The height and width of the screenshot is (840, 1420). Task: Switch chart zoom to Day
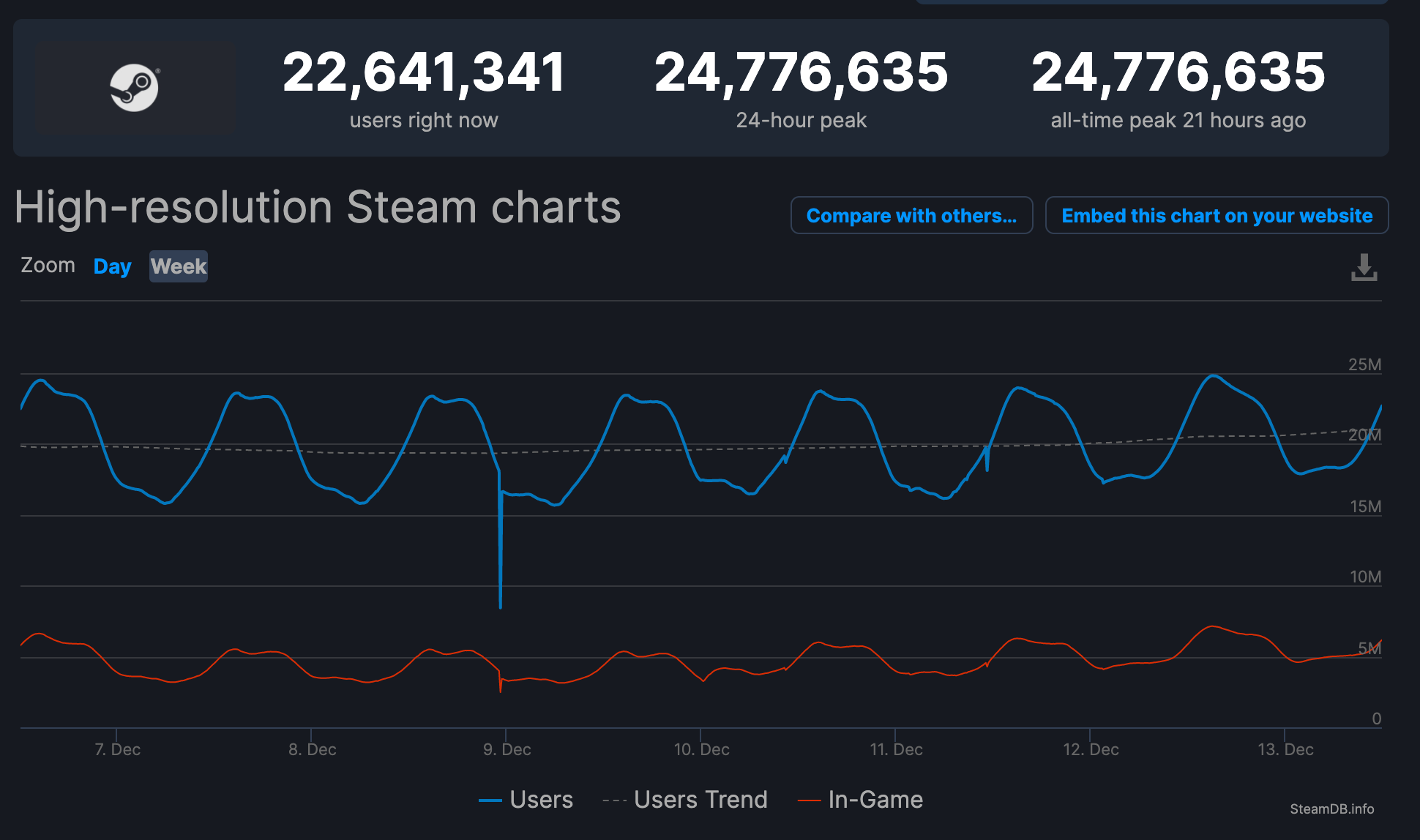point(113,266)
